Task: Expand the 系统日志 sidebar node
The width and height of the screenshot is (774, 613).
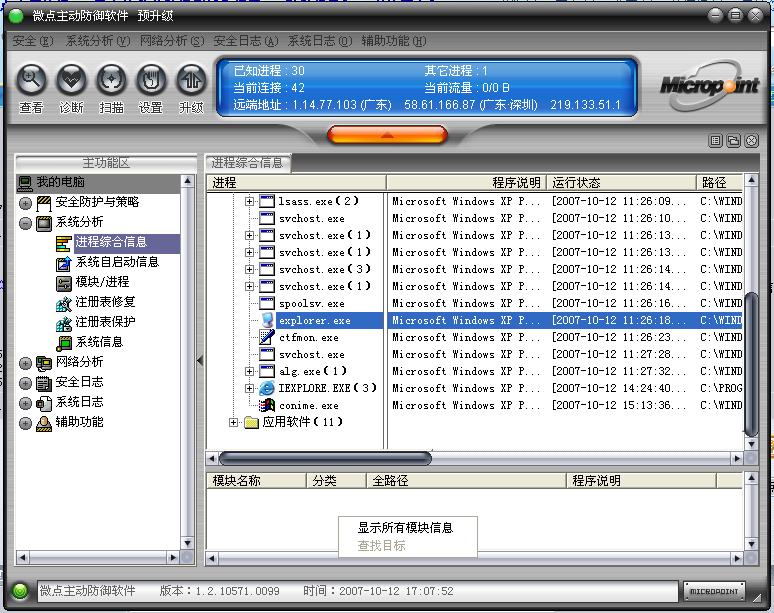Action: pos(25,403)
